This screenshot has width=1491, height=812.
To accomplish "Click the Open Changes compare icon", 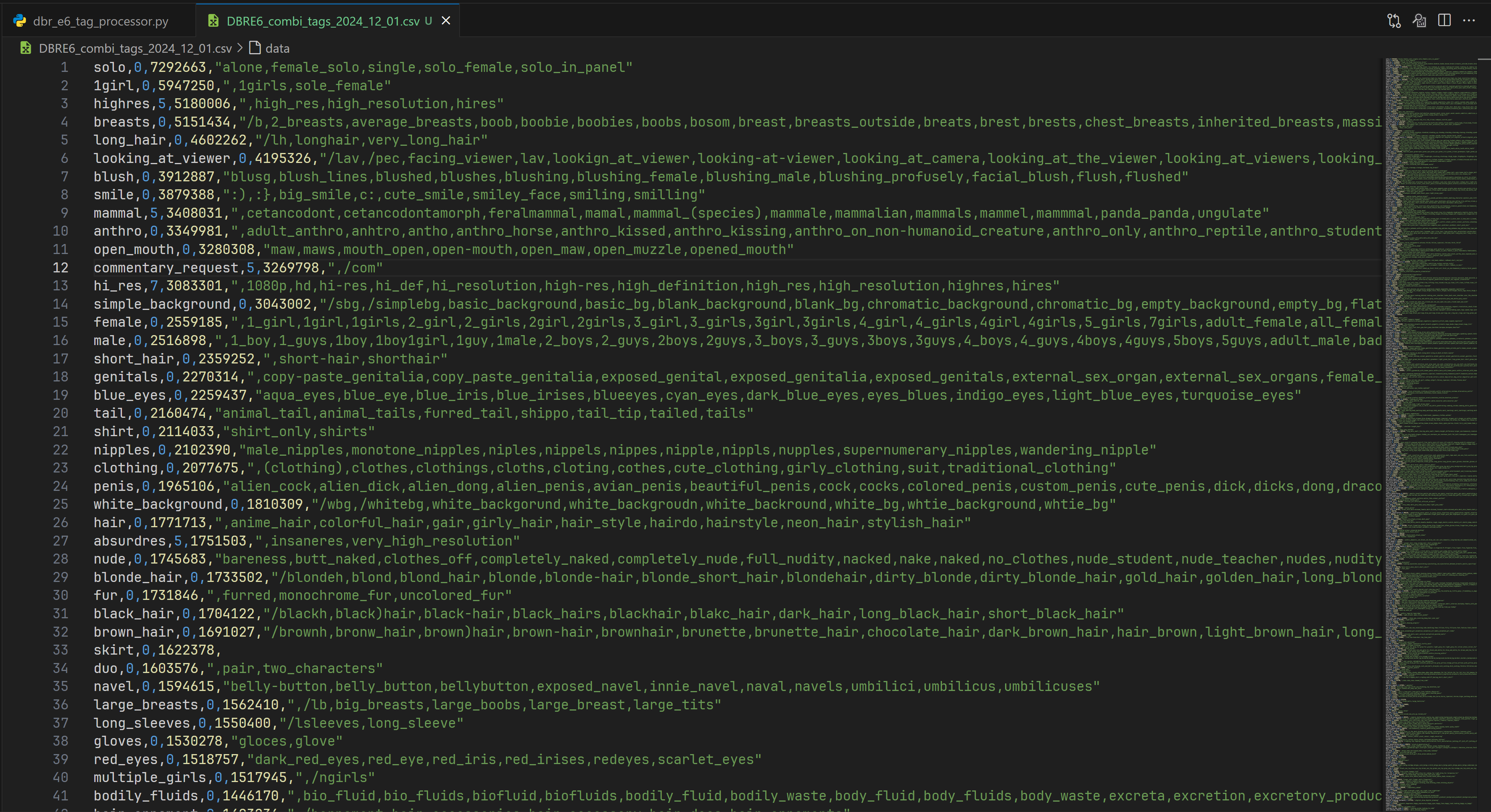I will [x=1394, y=21].
